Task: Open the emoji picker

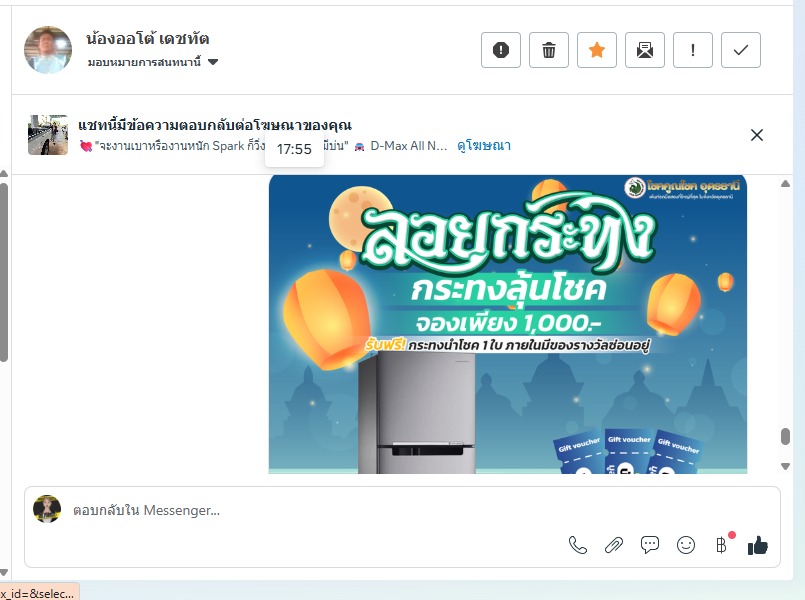Action: [x=686, y=545]
